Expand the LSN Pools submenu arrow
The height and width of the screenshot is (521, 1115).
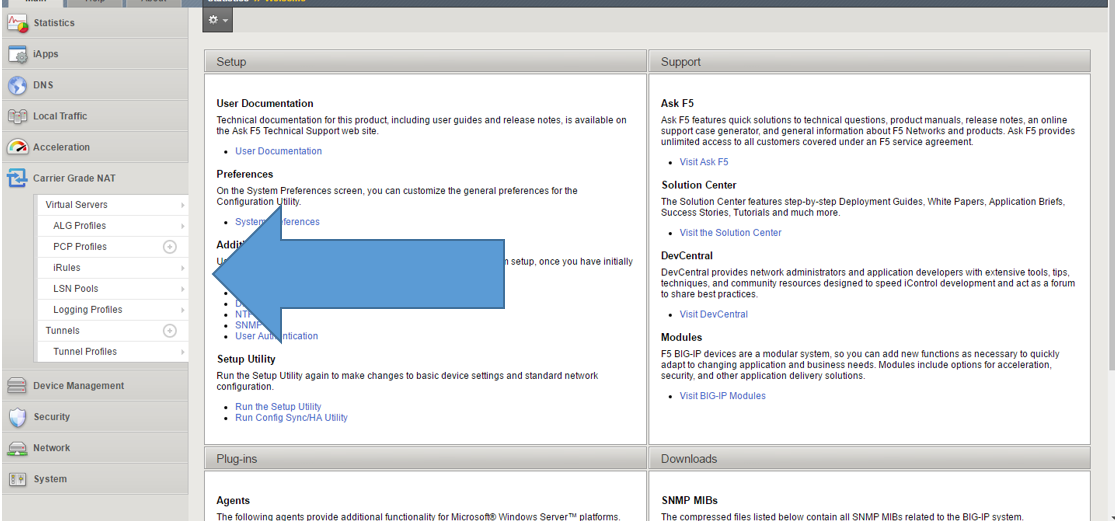pyautogui.click(x=182, y=289)
